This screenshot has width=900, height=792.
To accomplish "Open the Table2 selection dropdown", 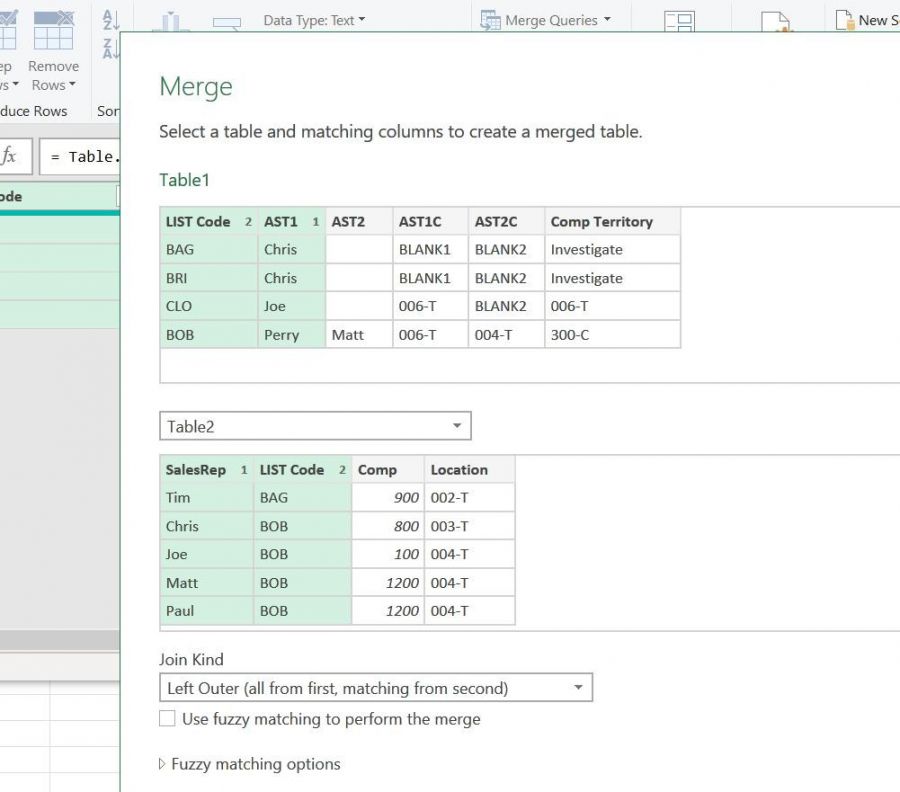I will click(315, 426).
